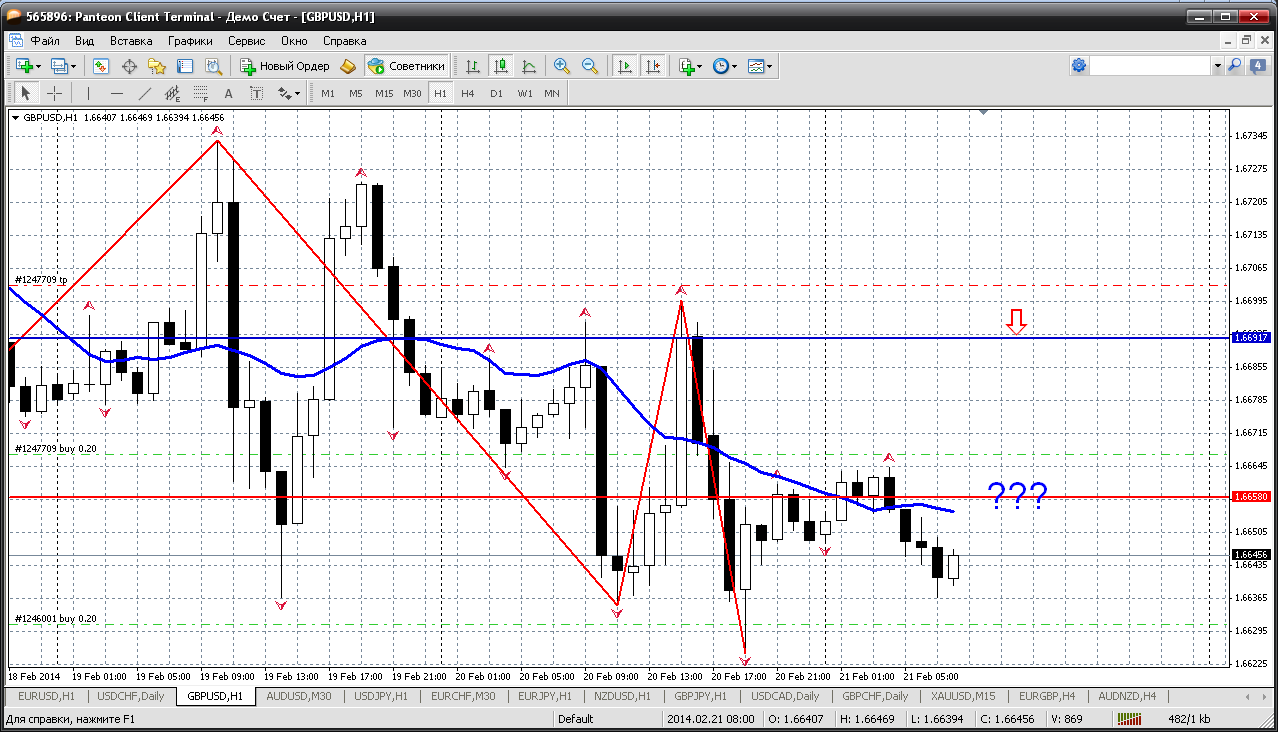Click the order label #1246001 buy 0.20
The width and height of the screenshot is (1278, 732).
(x=56, y=619)
